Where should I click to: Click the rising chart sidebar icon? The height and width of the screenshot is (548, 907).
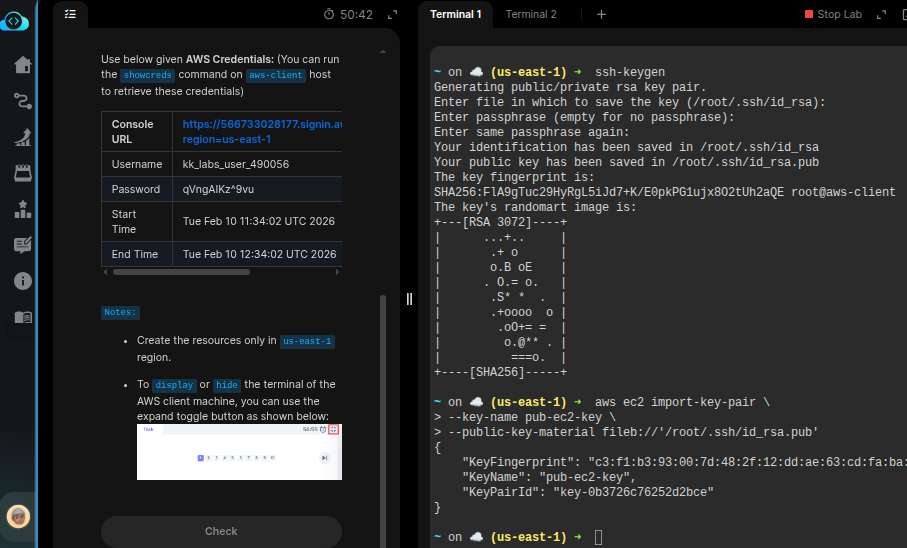(x=22, y=138)
